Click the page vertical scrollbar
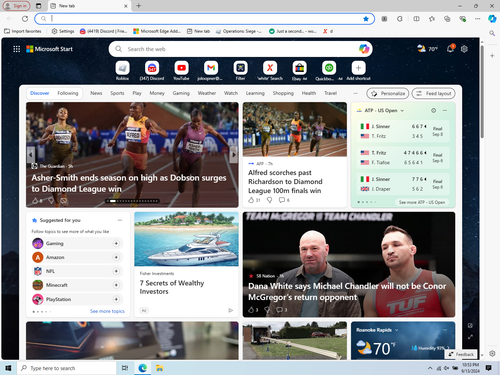Viewport: 500px width, 375px height. pyautogui.click(x=482, y=92)
